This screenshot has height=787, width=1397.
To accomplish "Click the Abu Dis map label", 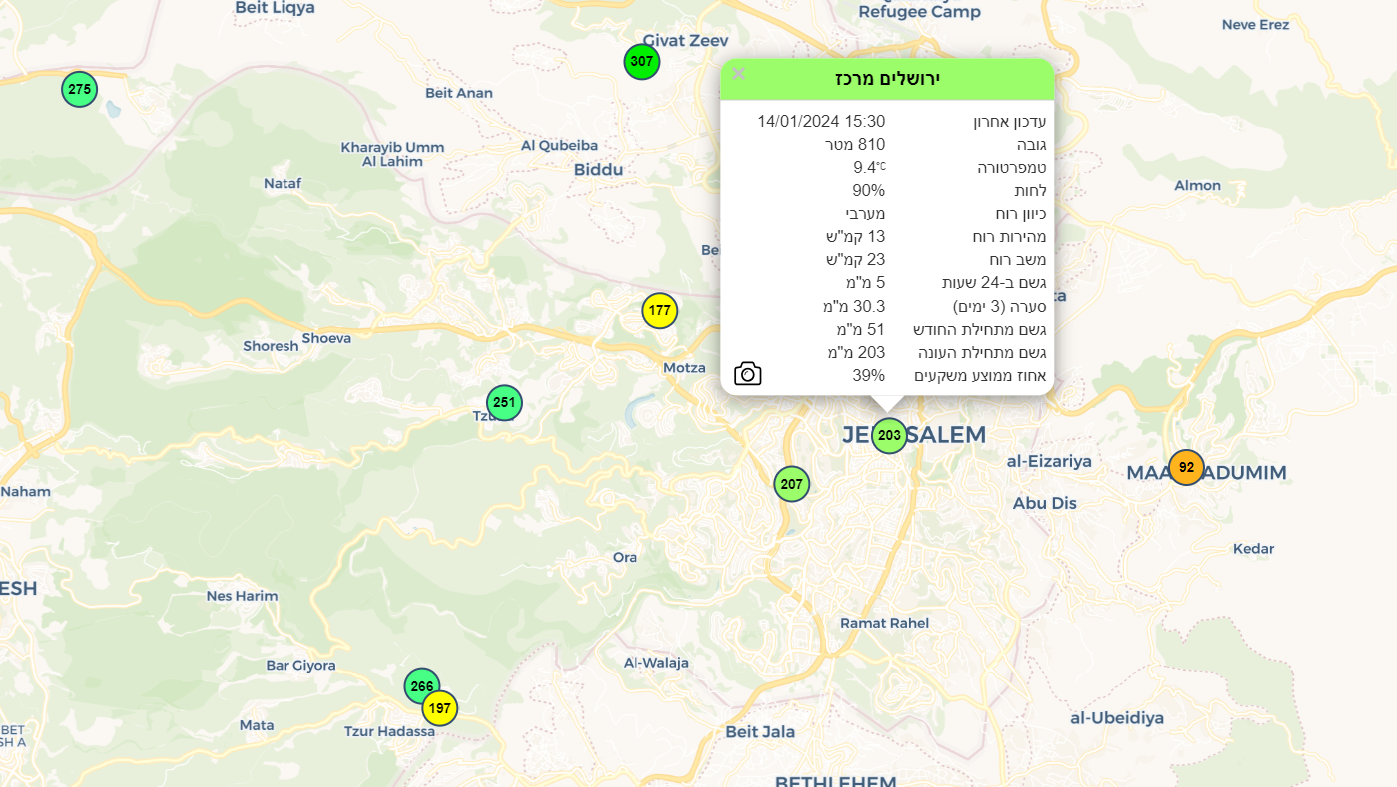I will (x=1044, y=503).
